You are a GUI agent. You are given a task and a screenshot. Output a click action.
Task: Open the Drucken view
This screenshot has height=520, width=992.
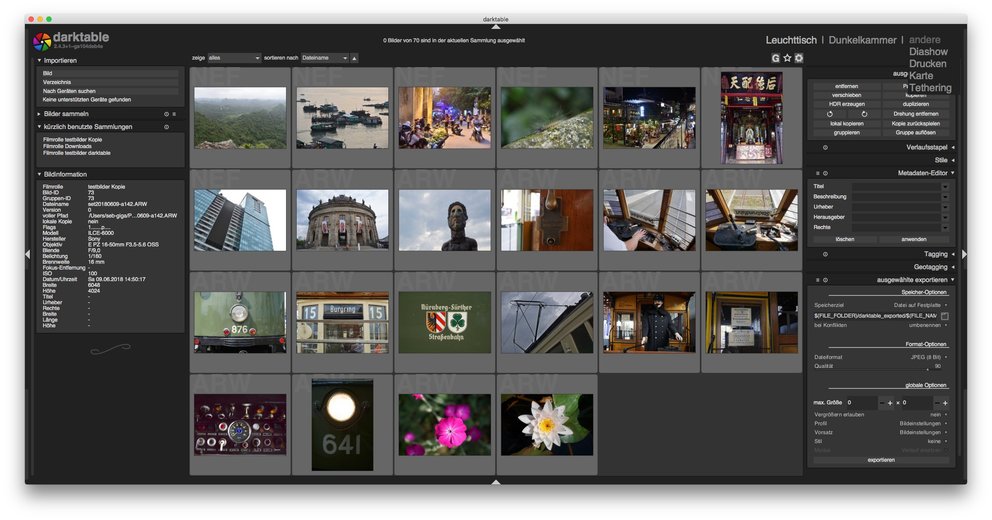pos(927,64)
